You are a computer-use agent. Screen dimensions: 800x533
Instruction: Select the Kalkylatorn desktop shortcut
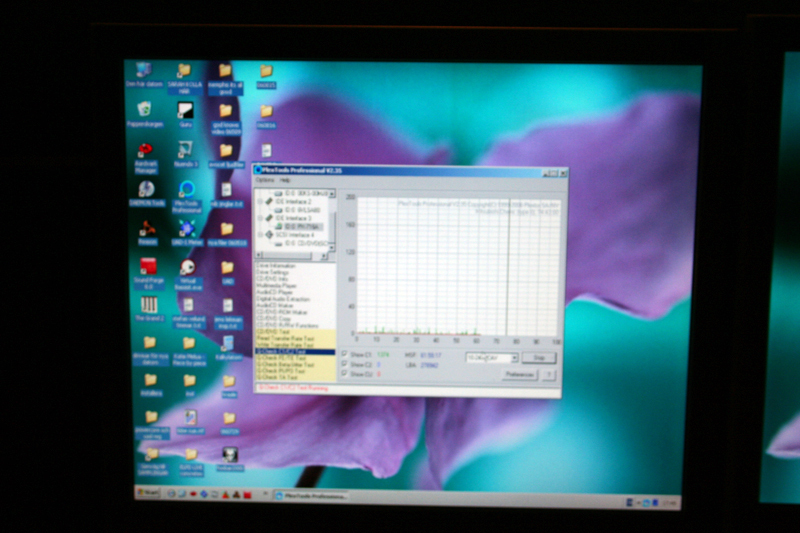coord(228,348)
